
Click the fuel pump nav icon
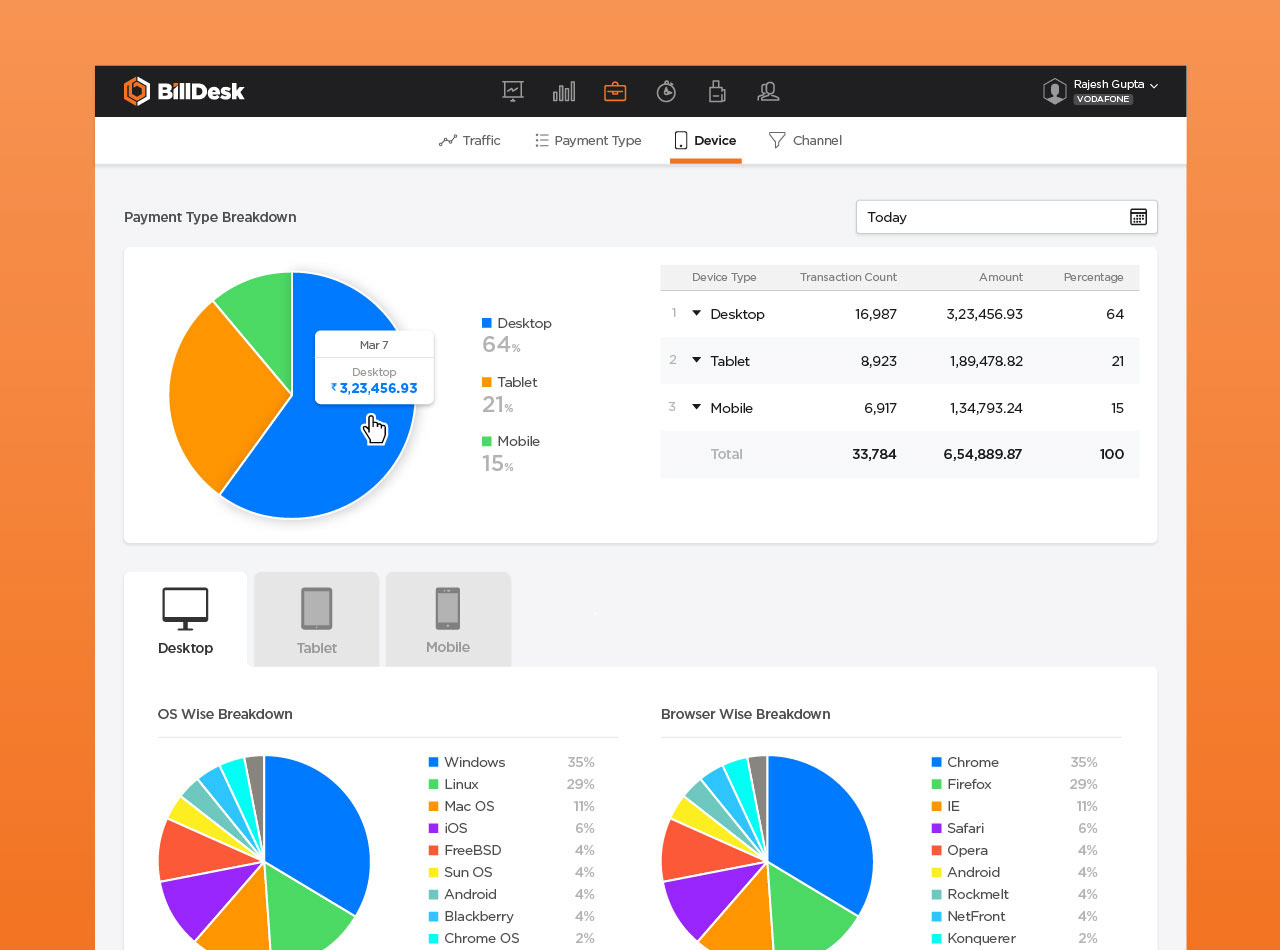click(x=717, y=92)
